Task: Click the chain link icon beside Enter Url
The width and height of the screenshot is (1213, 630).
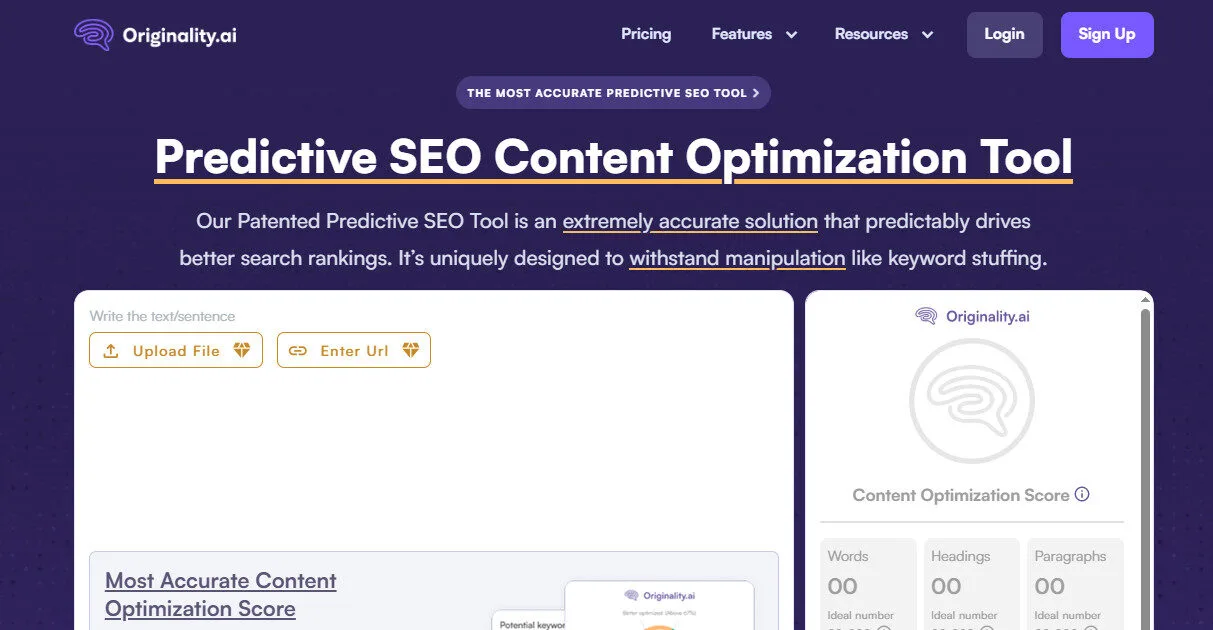Action: [297, 350]
